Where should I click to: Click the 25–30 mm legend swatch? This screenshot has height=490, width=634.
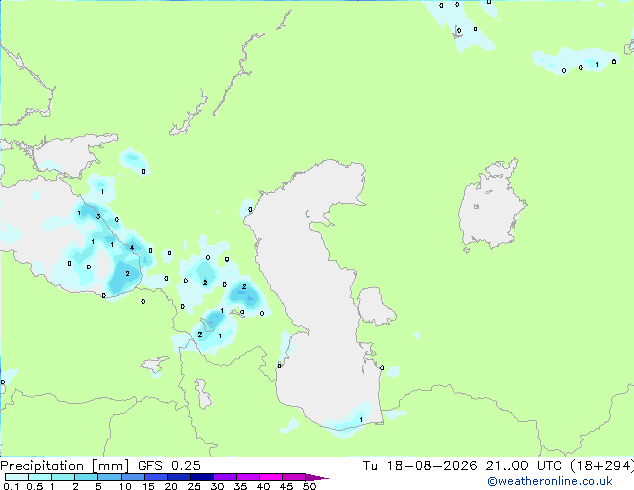pyautogui.click(x=202, y=477)
